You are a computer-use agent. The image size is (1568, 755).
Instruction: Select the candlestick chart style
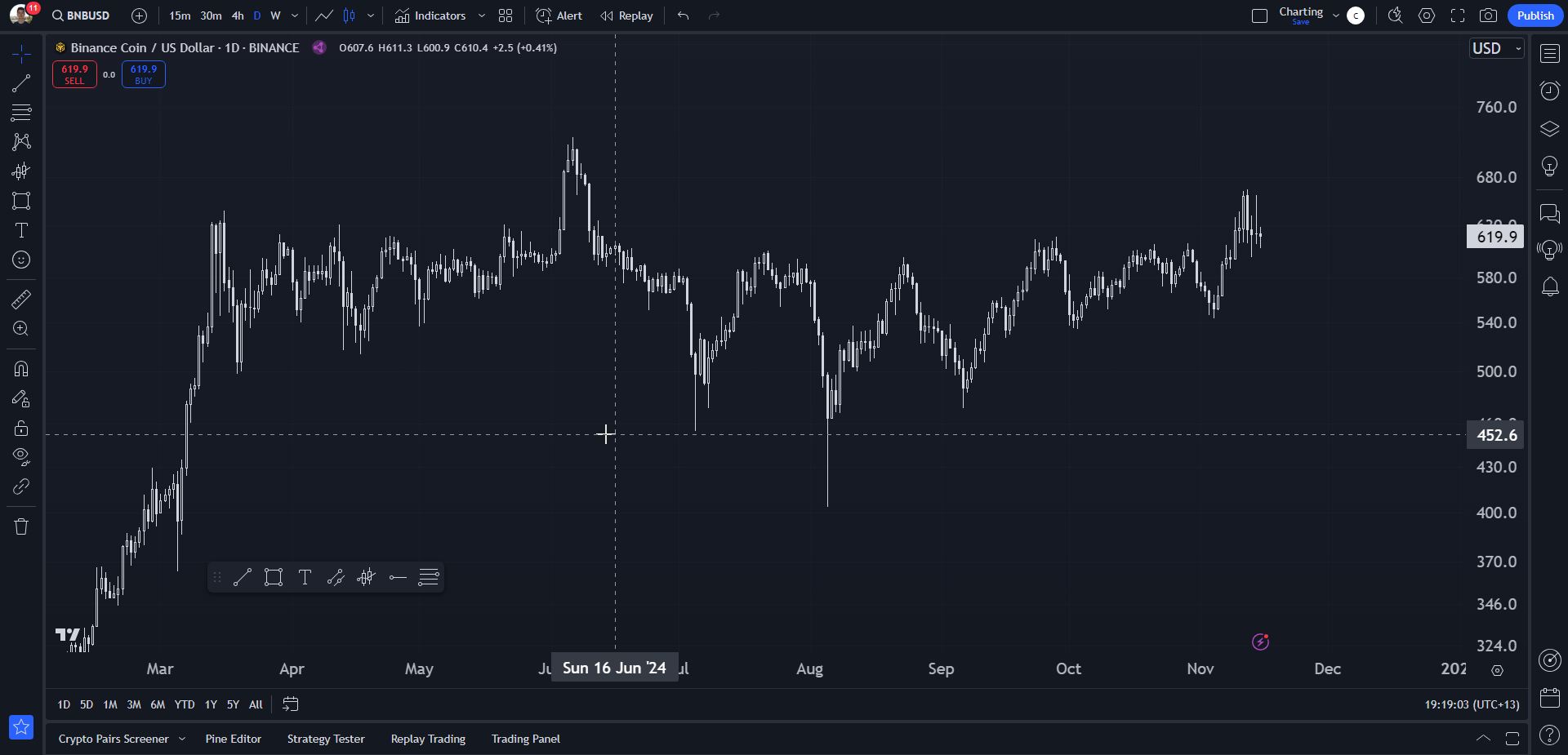350,16
